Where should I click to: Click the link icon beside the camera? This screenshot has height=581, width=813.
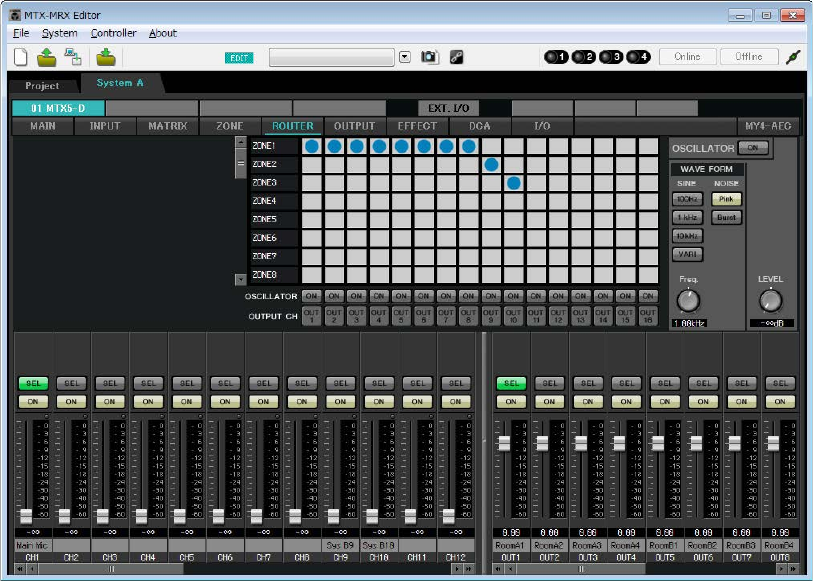pos(456,57)
